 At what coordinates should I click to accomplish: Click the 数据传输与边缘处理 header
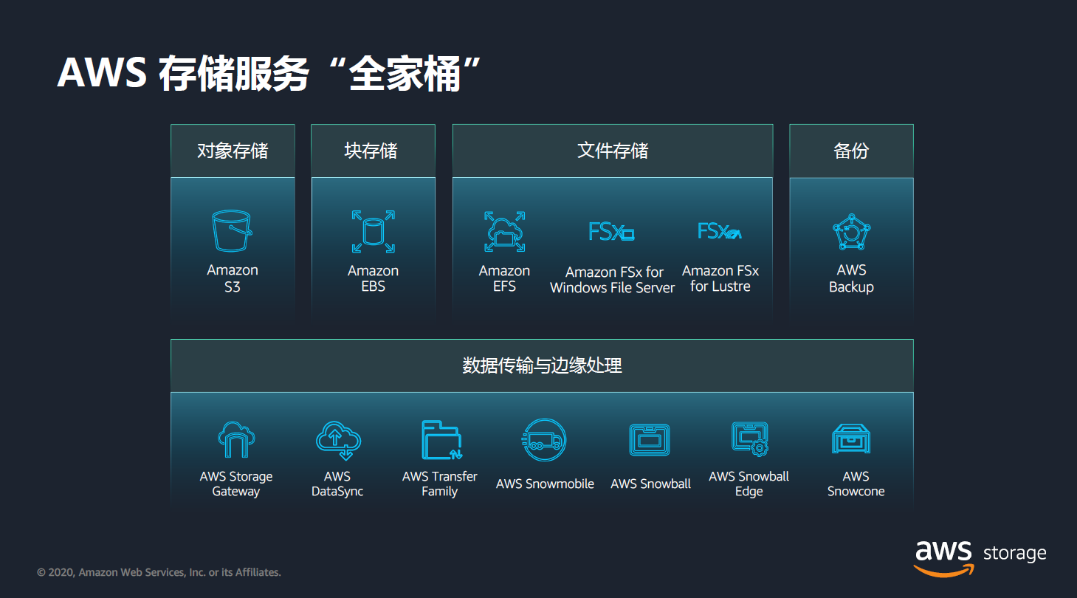[x=542, y=366]
